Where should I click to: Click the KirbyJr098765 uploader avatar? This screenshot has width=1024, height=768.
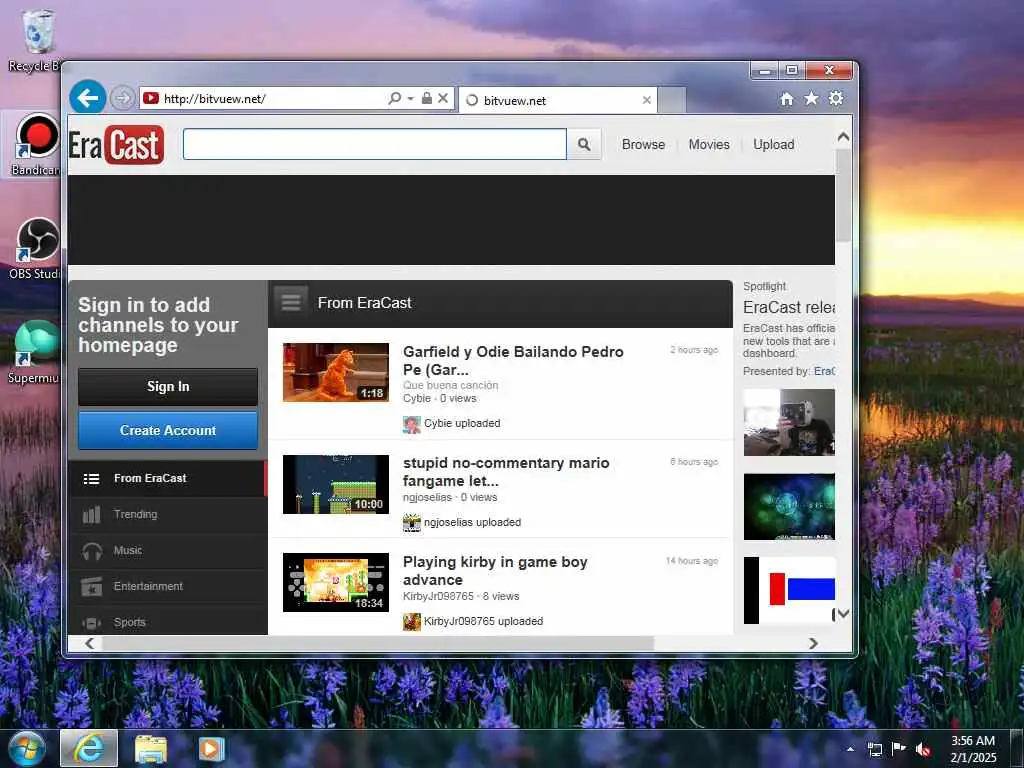[411, 622]
